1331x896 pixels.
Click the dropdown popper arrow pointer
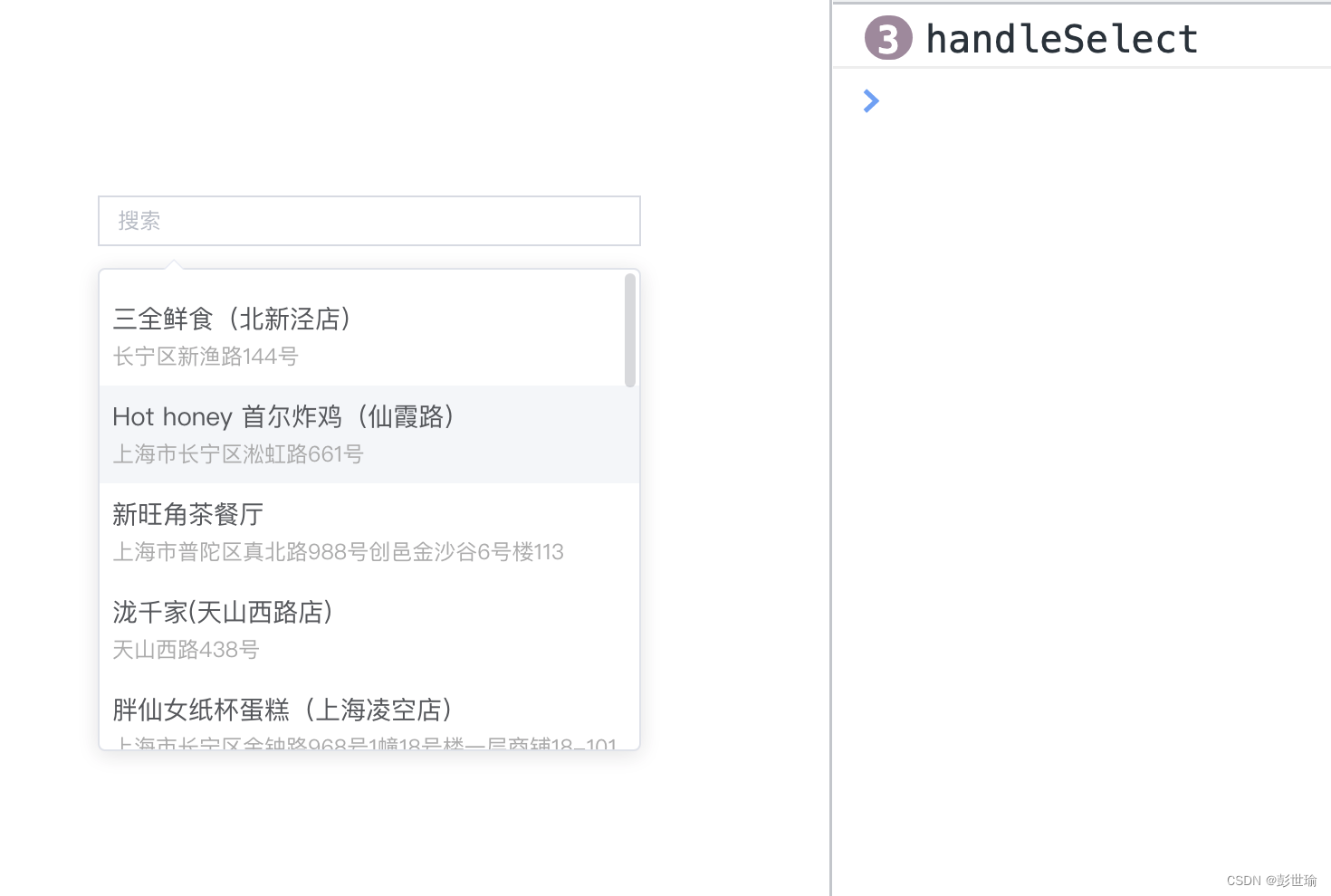coord(173,264)
